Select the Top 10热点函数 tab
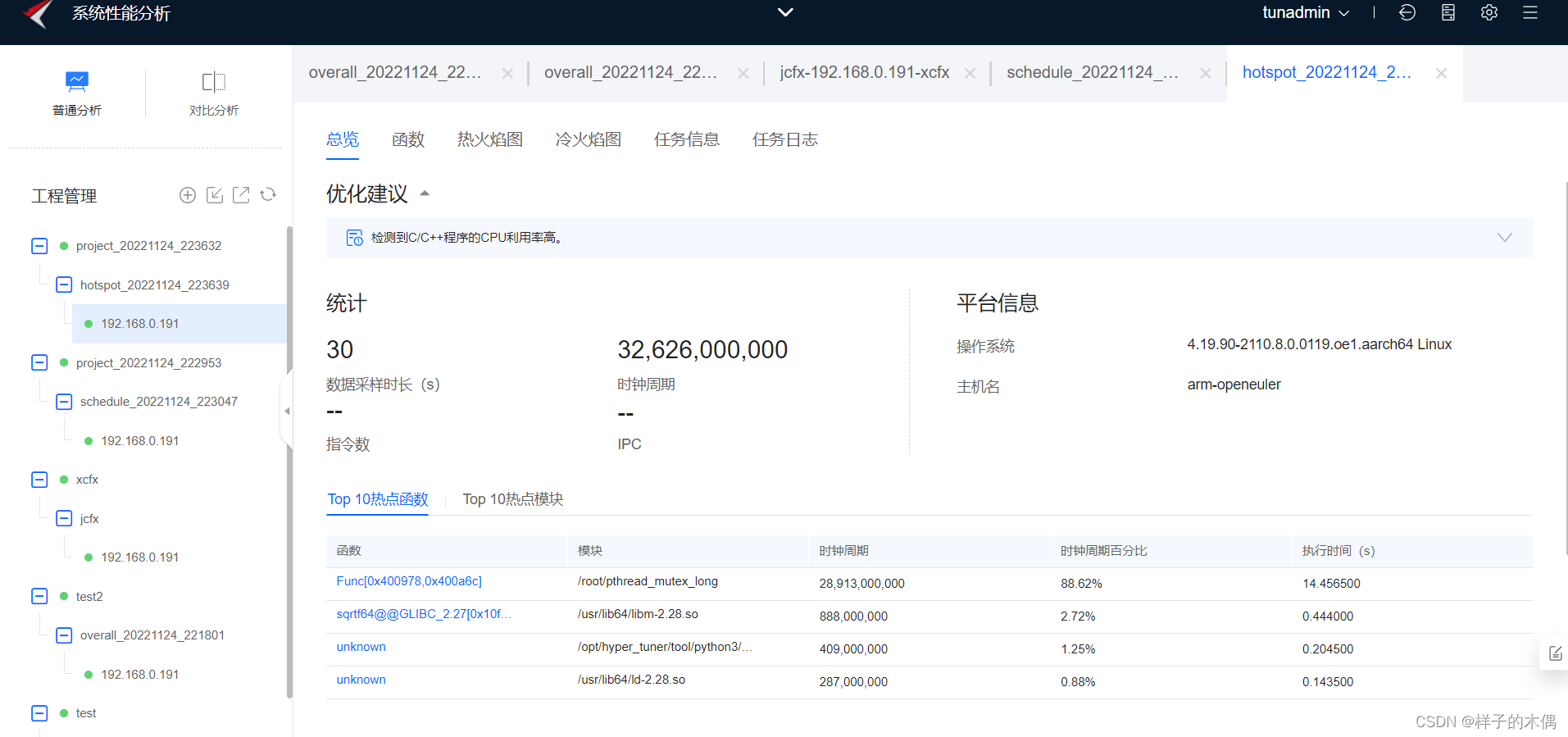Image resolution: width=1568 pixels, height=737 pixels. (x=378, y=499)
